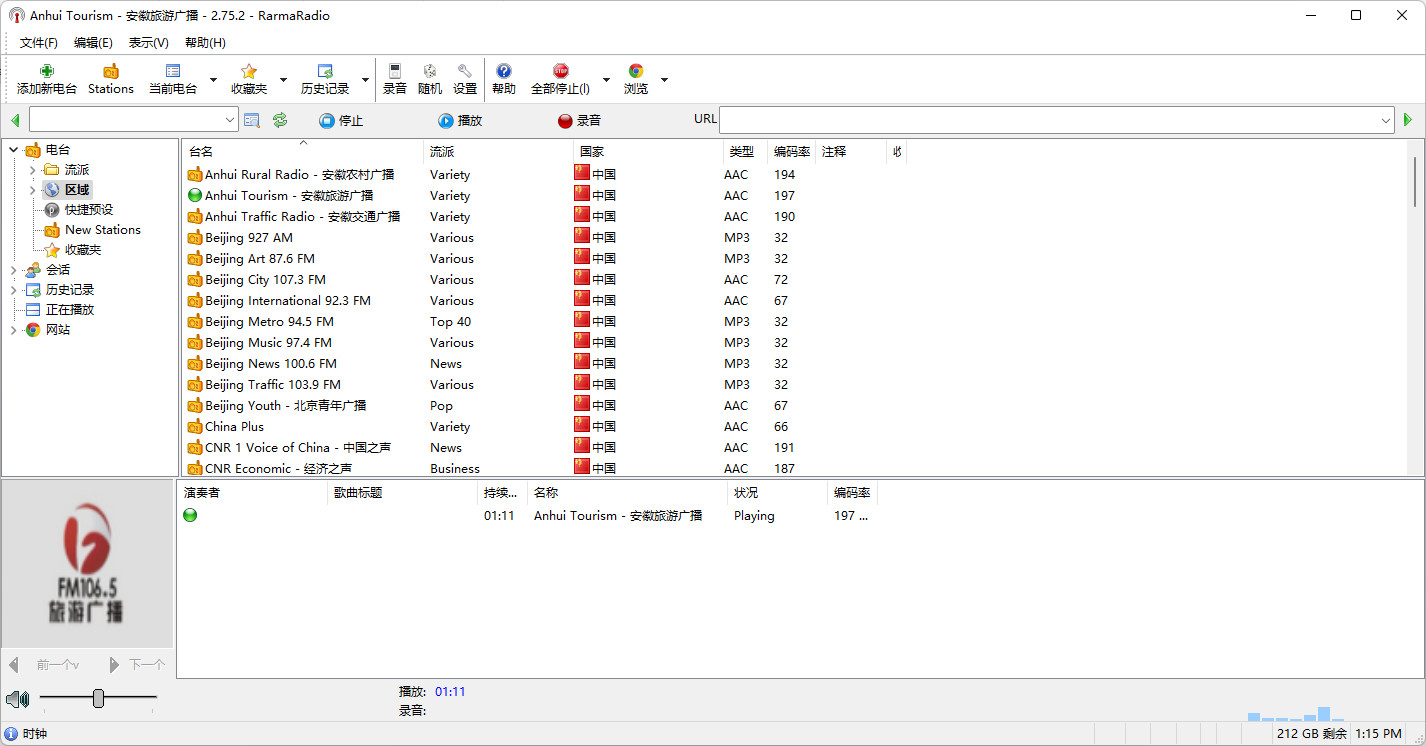
Task: Click the 帮助 help toolbar icon
Action: click(x=504, y=71)
